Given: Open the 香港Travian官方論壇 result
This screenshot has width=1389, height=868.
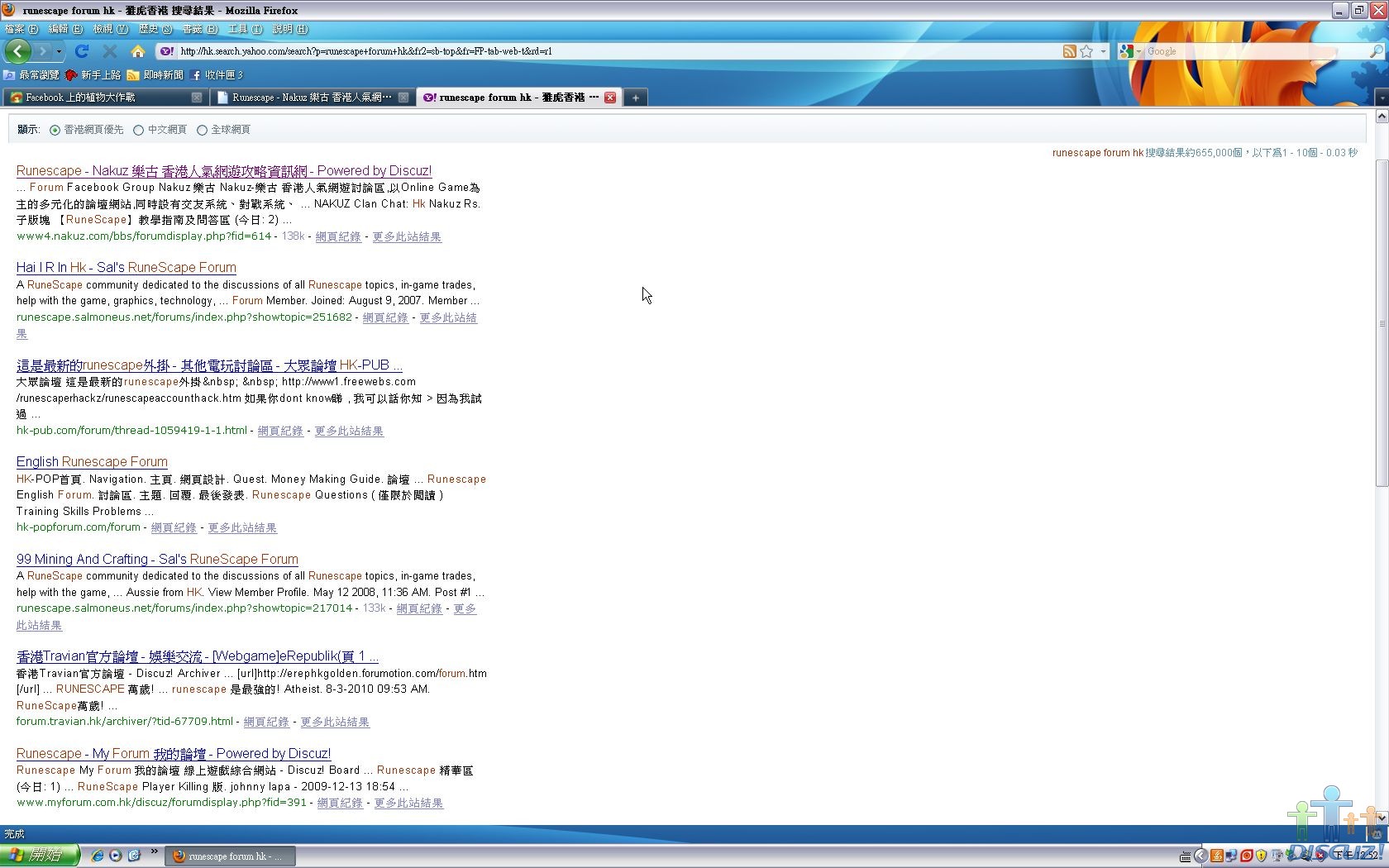Looking at the screenshot, I should point(198,657).
